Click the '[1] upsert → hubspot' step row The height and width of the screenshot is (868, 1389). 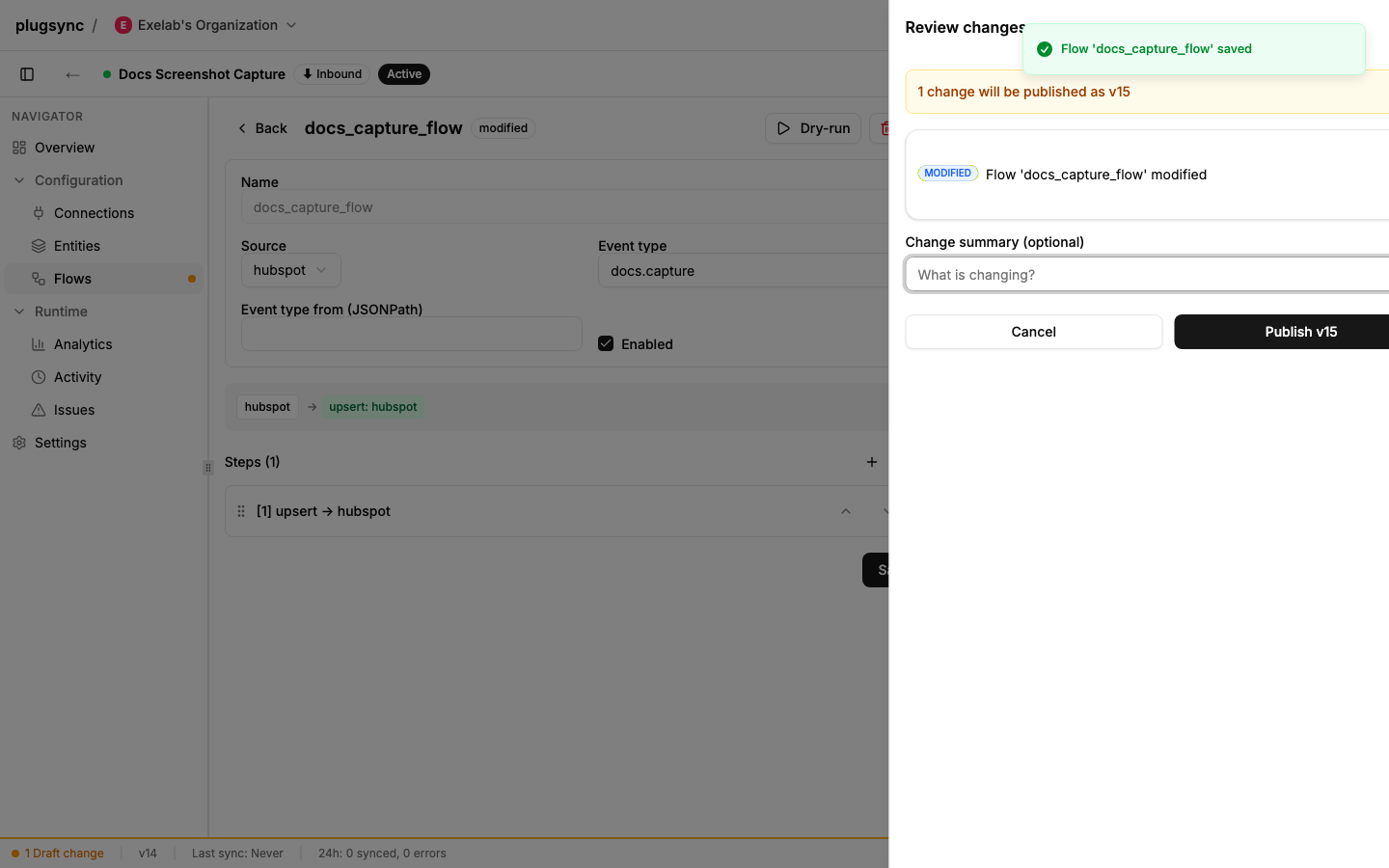point(557,511)
